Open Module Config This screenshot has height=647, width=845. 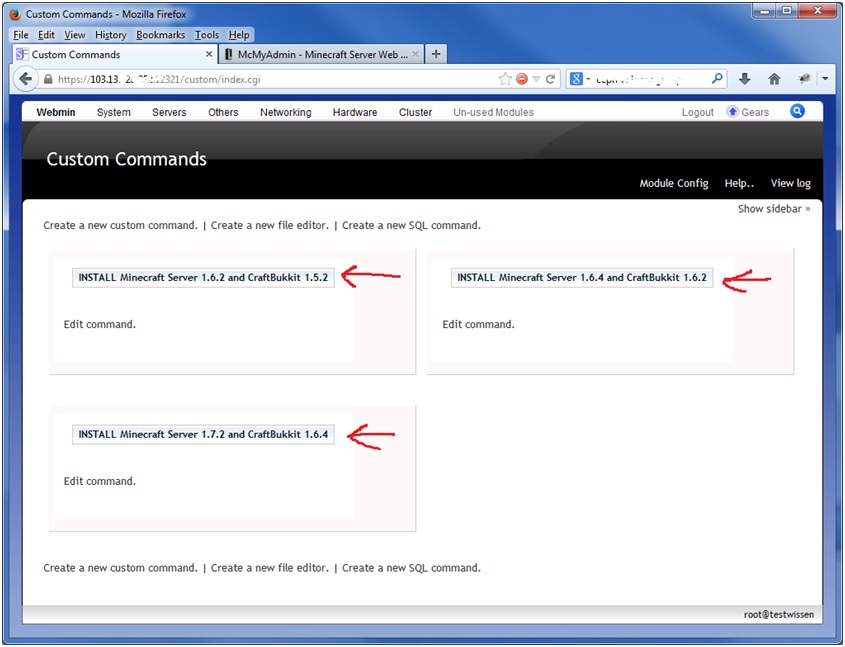click(x=674, y=183)
